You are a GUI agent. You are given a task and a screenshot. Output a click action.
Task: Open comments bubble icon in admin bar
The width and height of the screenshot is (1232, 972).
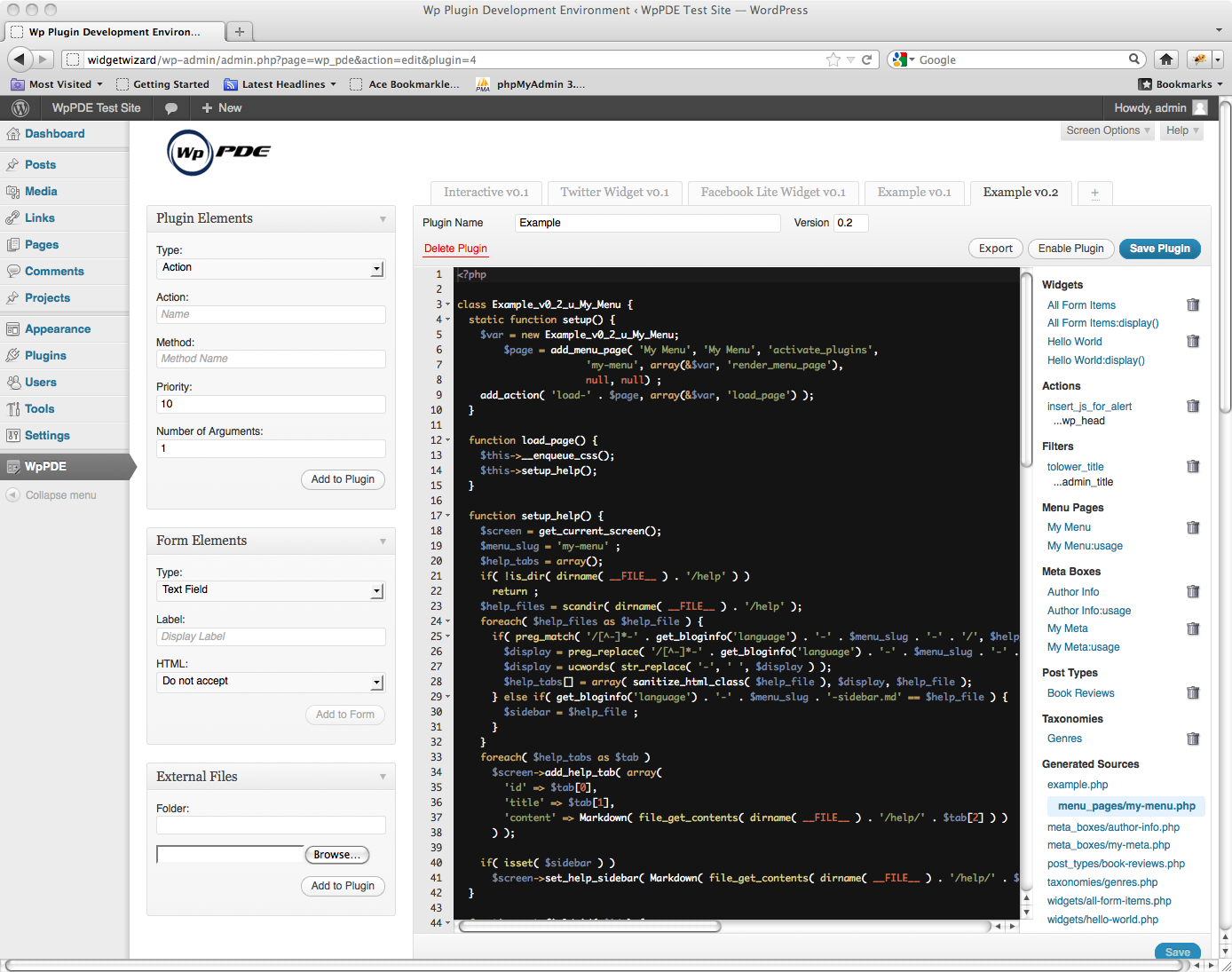click(171, 108)
